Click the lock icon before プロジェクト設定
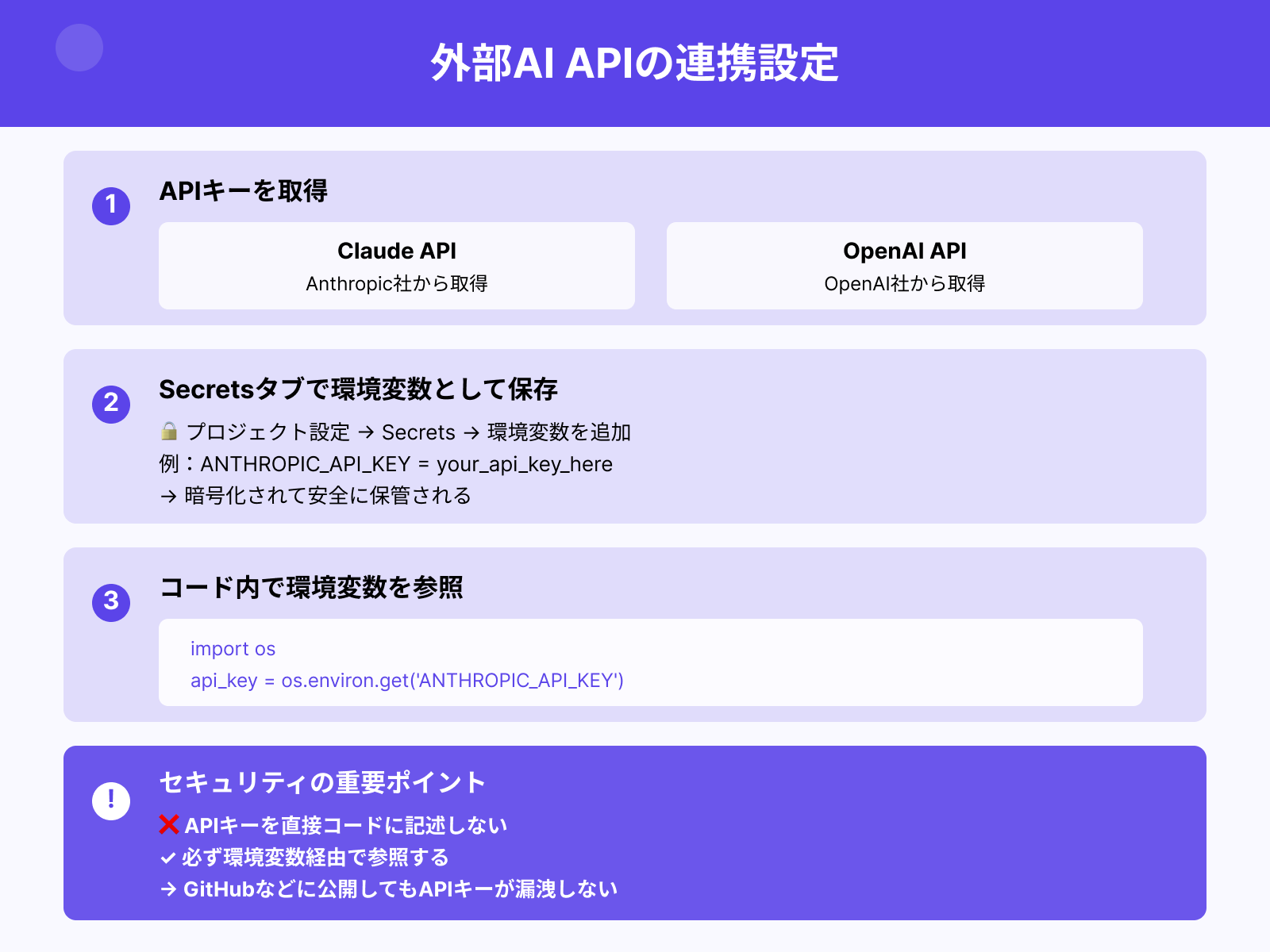 tap(167, 432)
